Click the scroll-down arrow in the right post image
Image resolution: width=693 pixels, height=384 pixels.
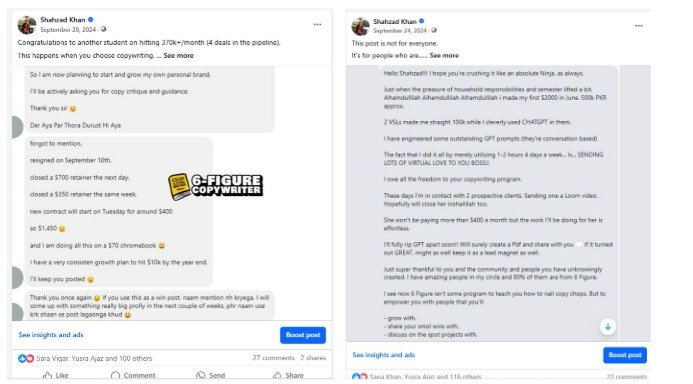(608, 327)
